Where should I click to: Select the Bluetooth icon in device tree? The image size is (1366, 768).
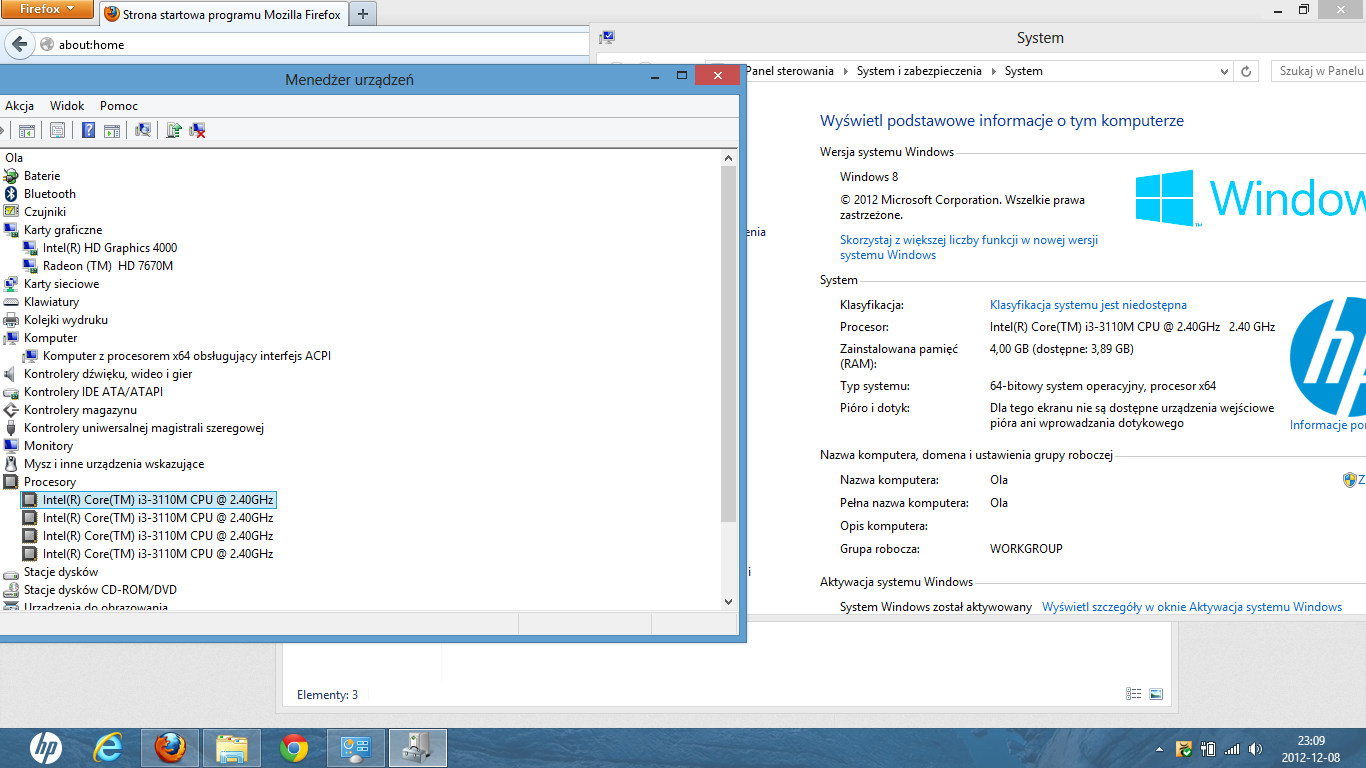[x=11, y=194]
